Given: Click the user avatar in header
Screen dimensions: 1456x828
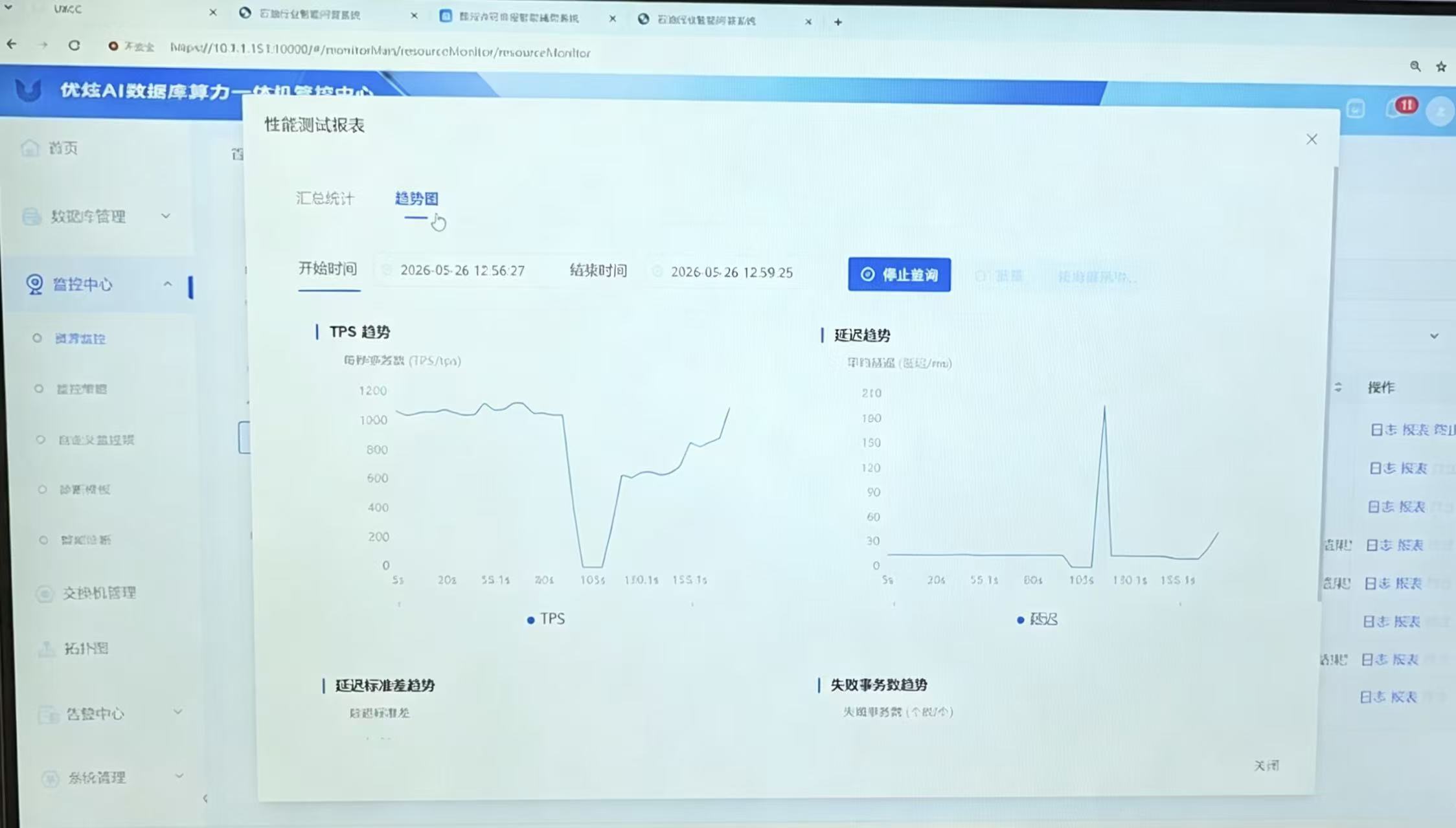Looking at the screenshot, I should click(1440, 111).
